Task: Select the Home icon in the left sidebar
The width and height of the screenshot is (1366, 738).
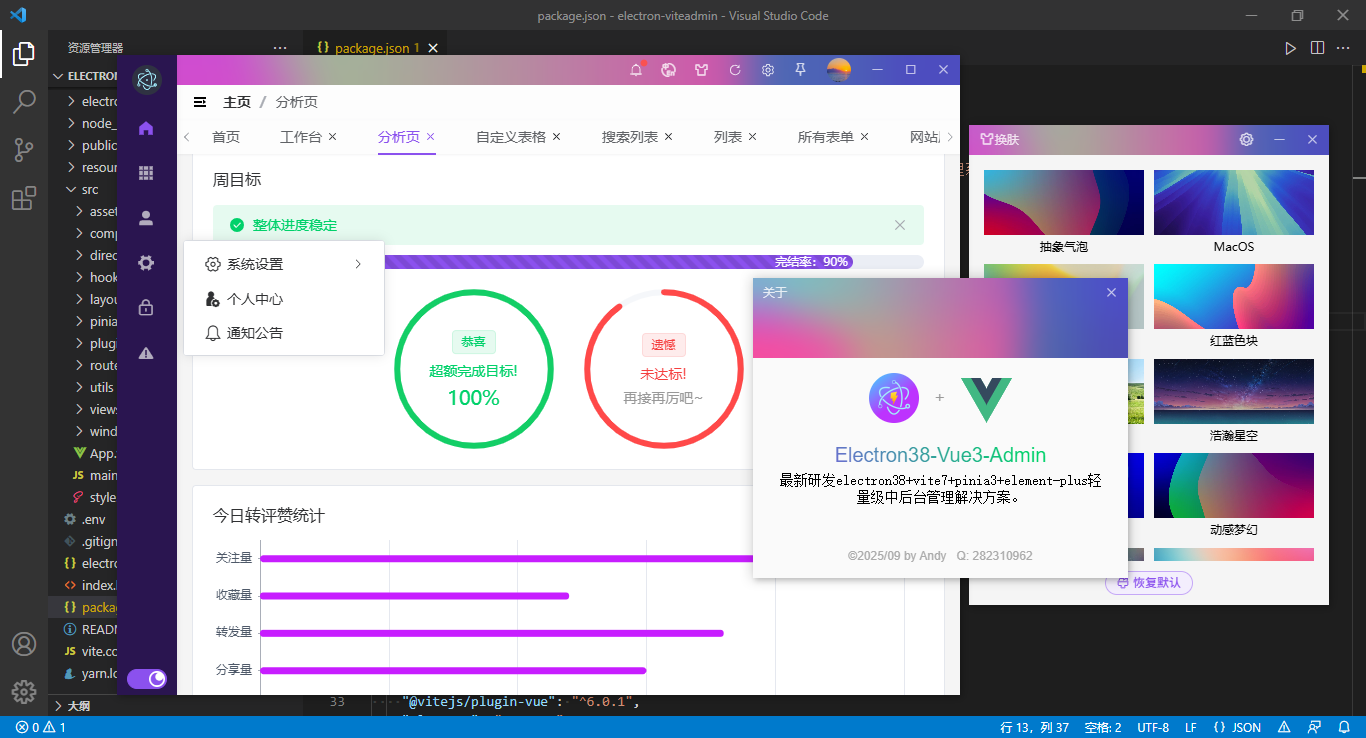Action: pos(146,127)
